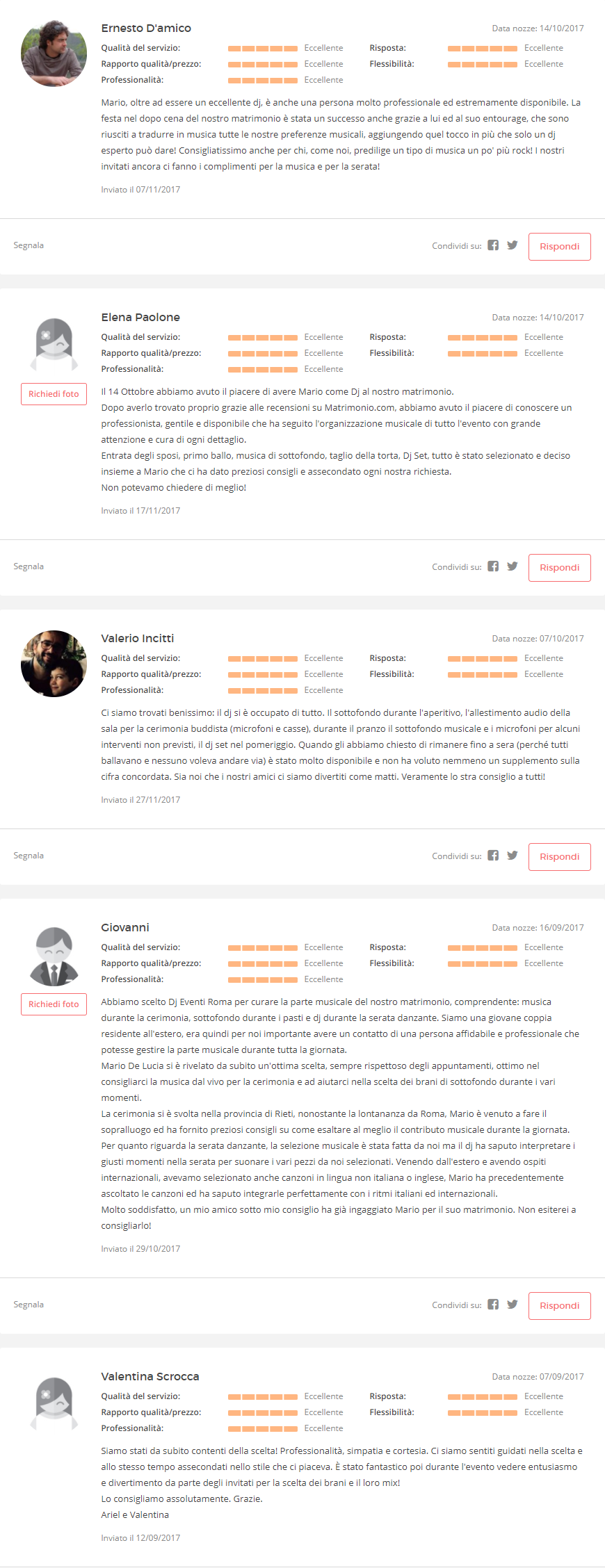Open Ernesto D'amico's profile photo
605x1568 pixels.
pyautogui.click(x=54, y=54)
